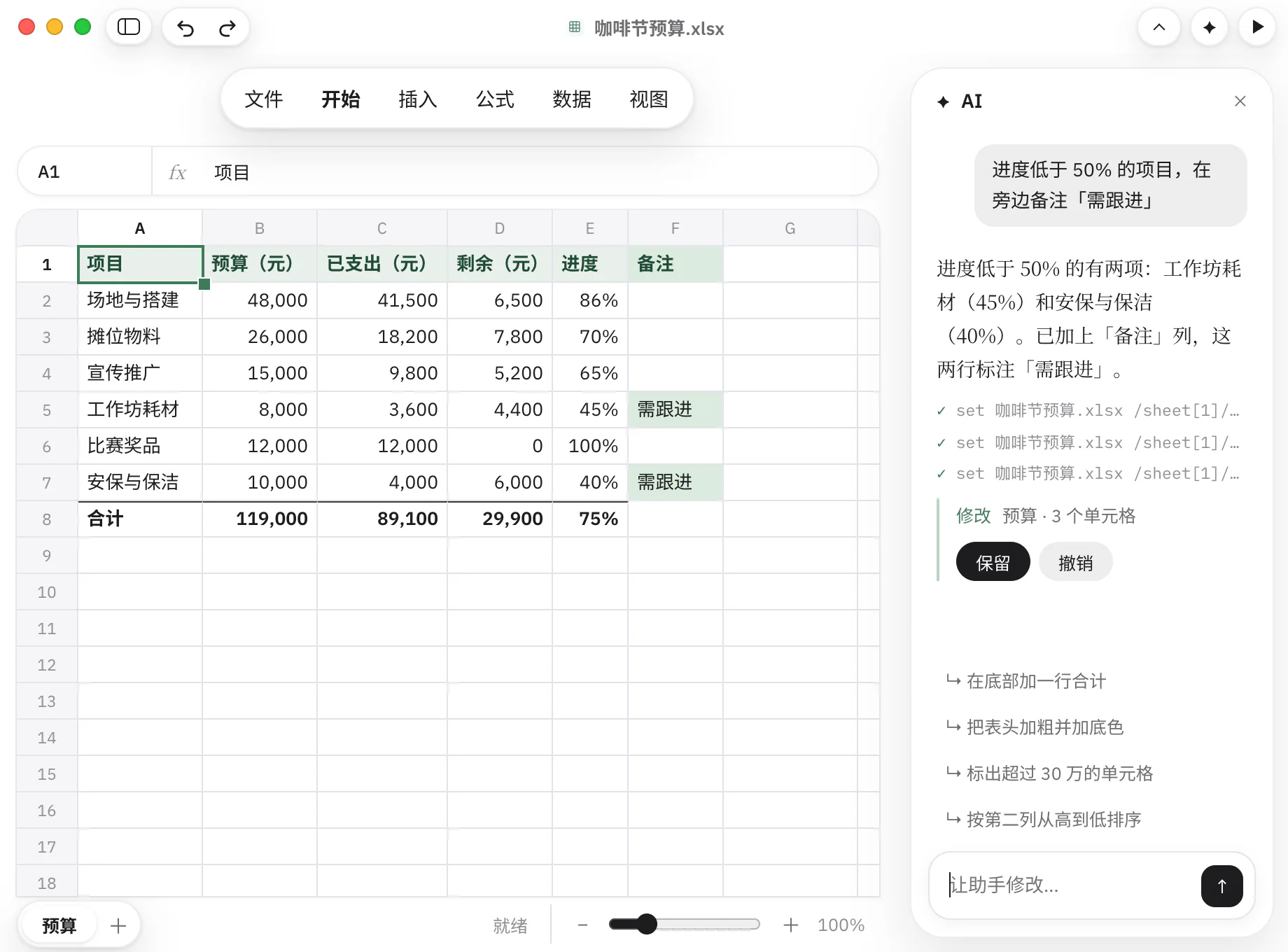Image resolution: width=1288 pixels, height=952 pixels.
Task: Select header cell 备注
Action: [x=675, y=264]
